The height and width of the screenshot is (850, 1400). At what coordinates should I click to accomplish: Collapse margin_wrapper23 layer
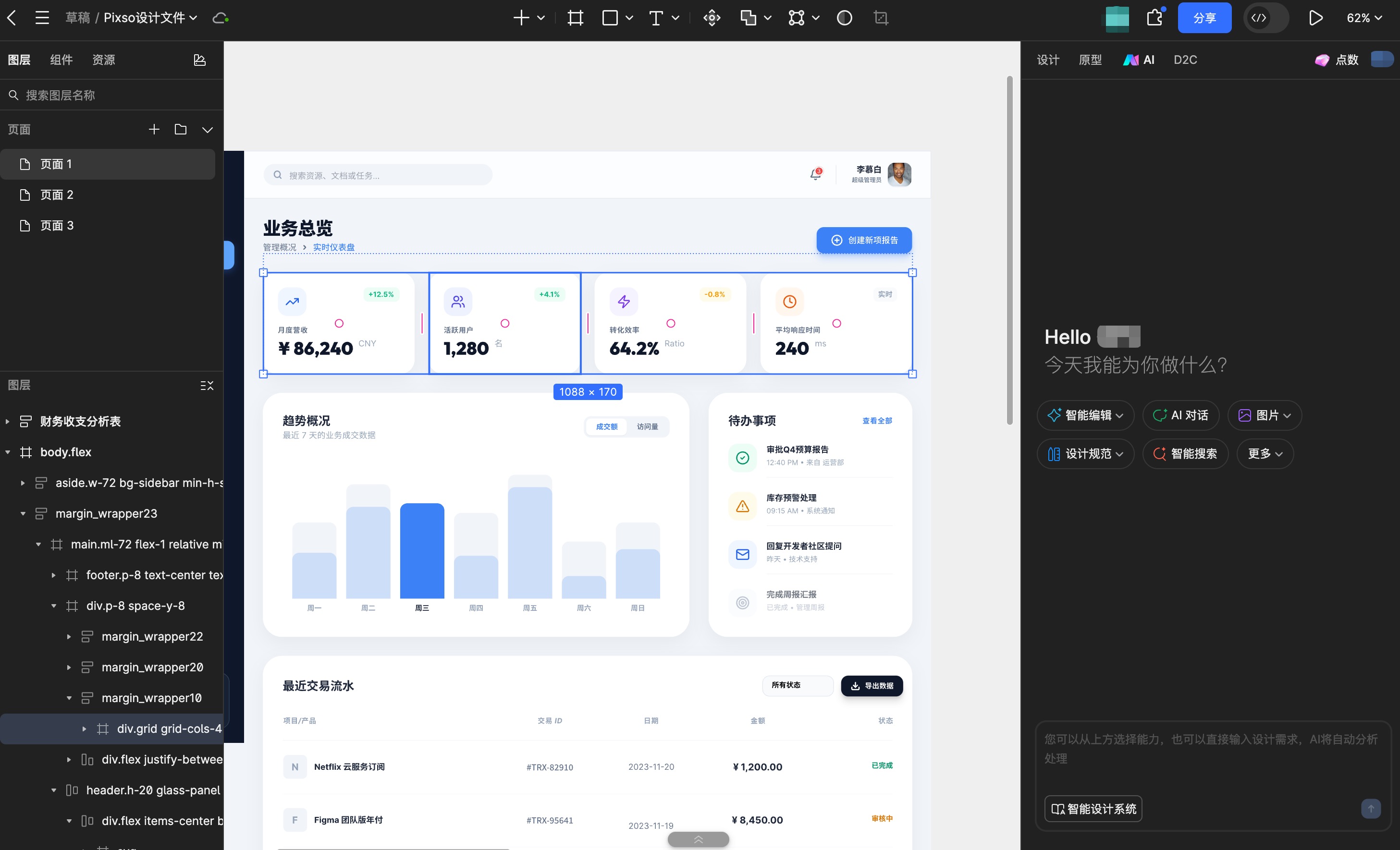point(23,513)
